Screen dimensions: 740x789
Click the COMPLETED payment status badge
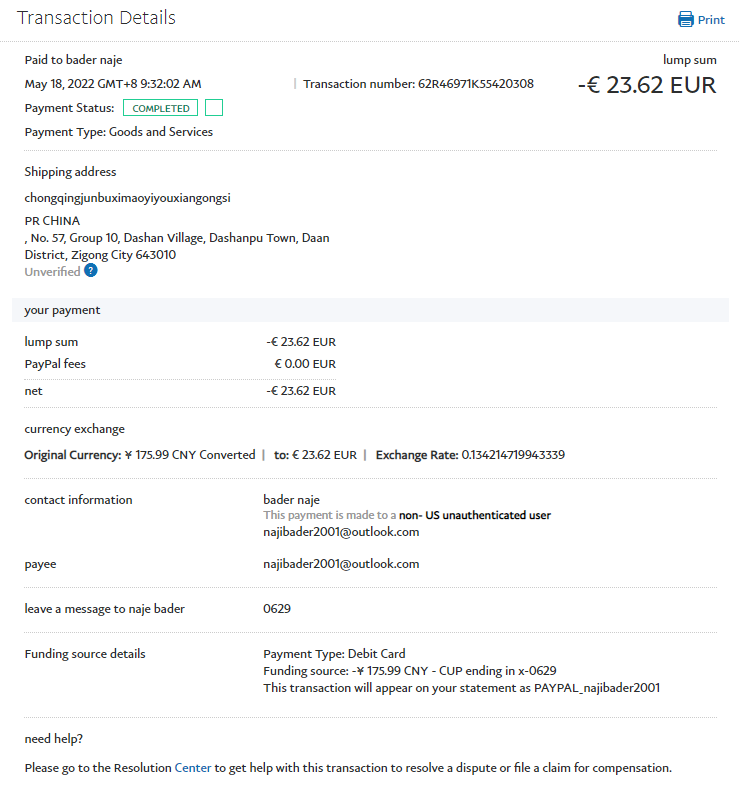tap(160, 108)
